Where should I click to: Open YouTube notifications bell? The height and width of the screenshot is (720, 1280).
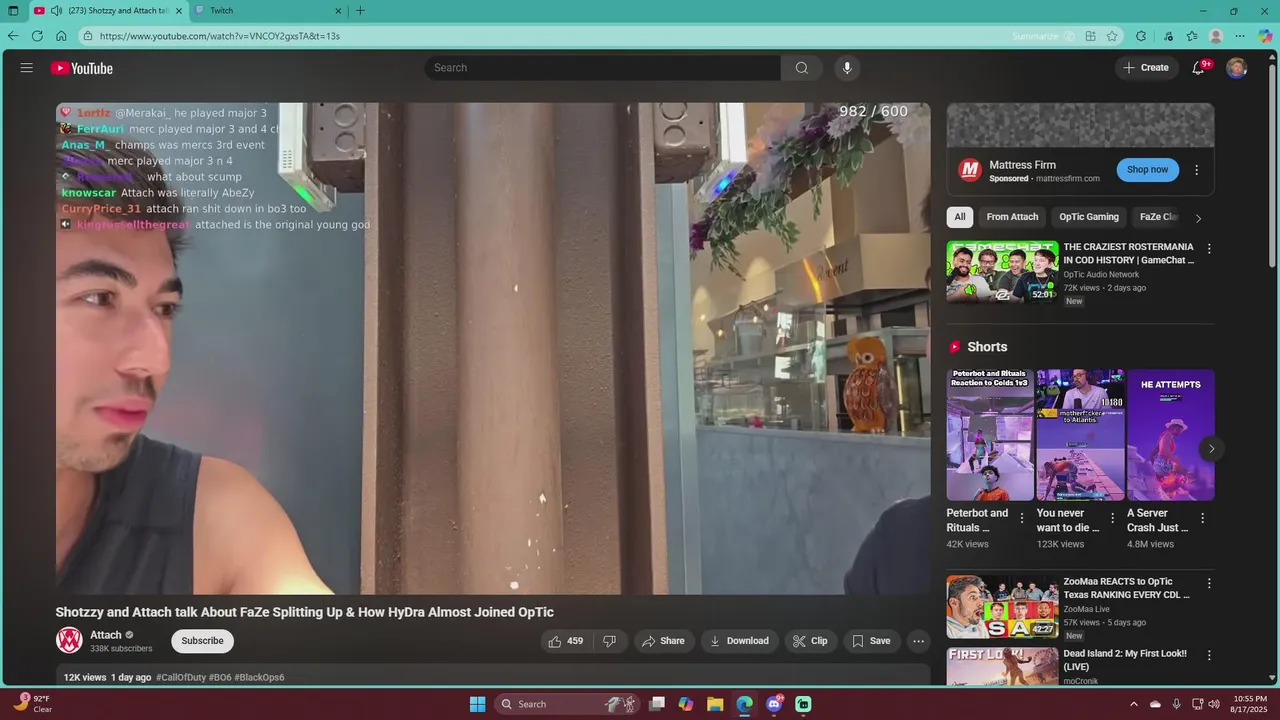point(1198,68)
